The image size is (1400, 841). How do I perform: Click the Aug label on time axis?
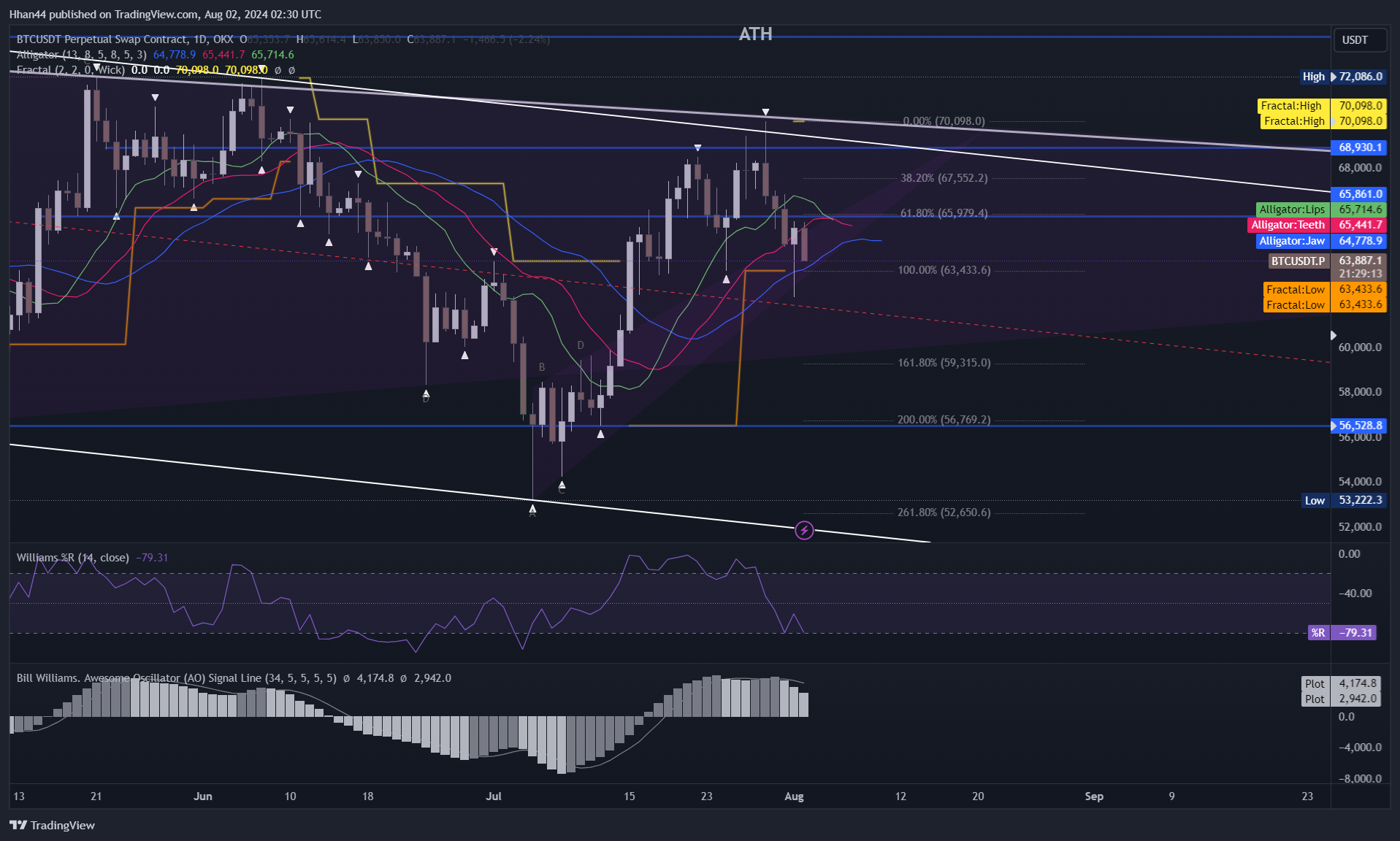pyautogui.click(x=794, y=796)
